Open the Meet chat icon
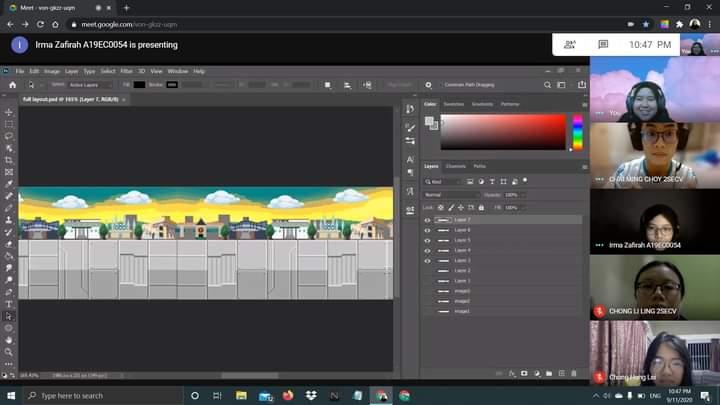This screenshot has height=405, width=720. point(603,45)
